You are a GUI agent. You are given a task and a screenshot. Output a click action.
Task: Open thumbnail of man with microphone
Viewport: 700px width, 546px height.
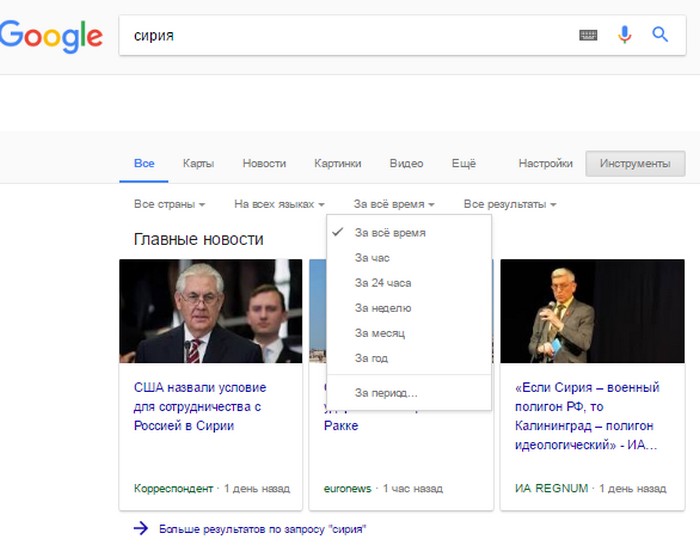click(591, 311)
